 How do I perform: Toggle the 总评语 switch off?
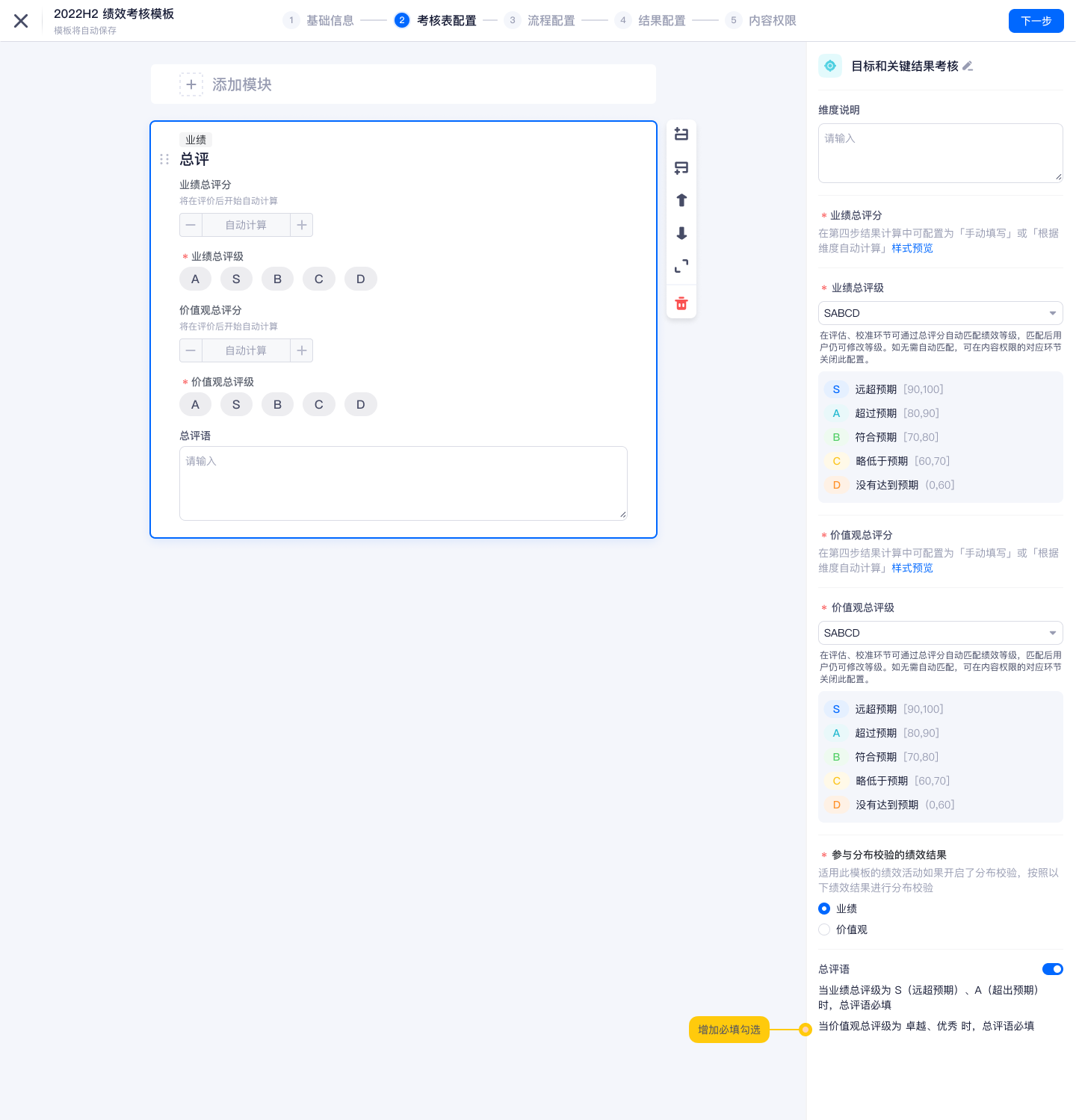(1052, 969)
